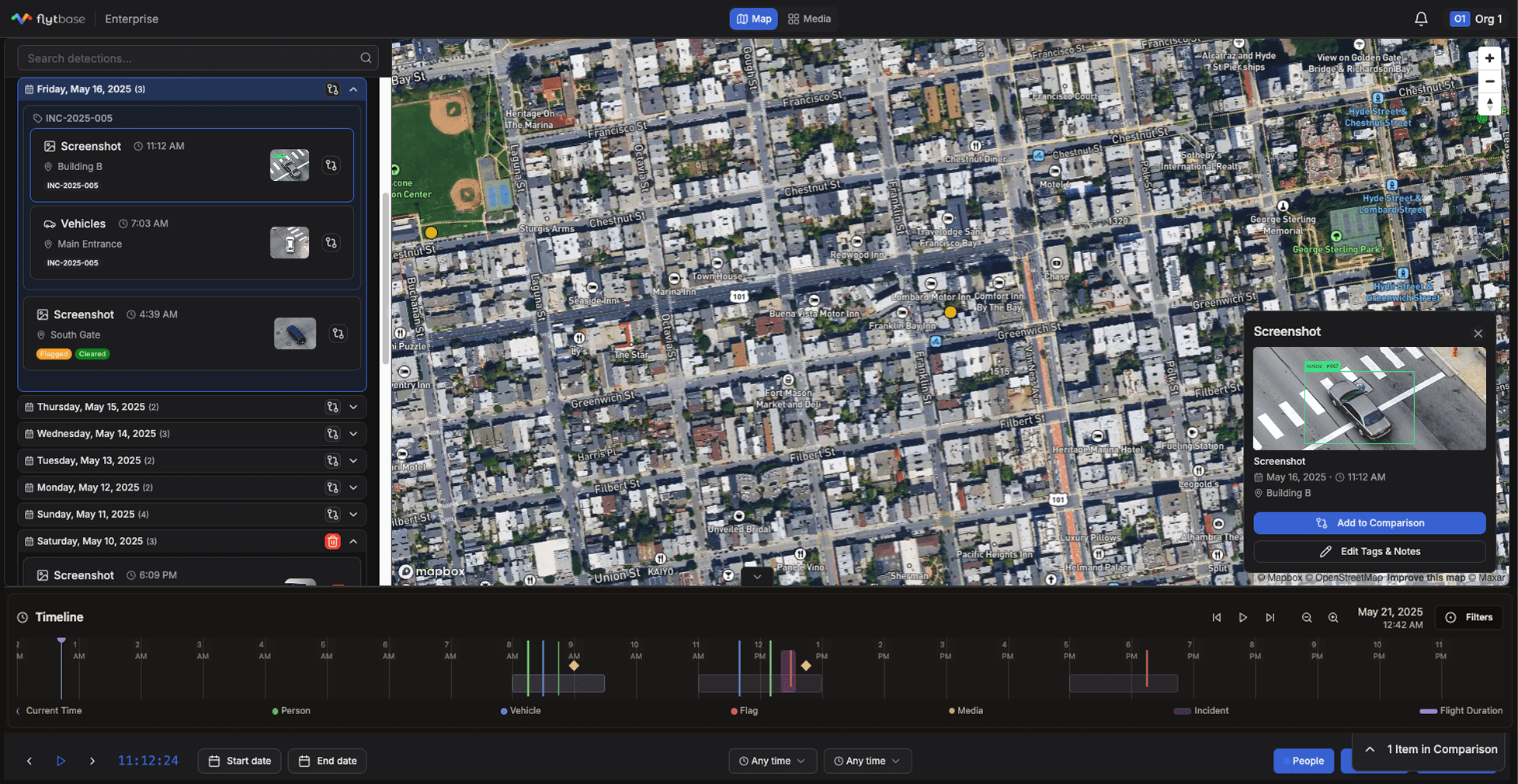Add Friday, May 16 group to comparison

pyautogui.click(x=332, y=89)
